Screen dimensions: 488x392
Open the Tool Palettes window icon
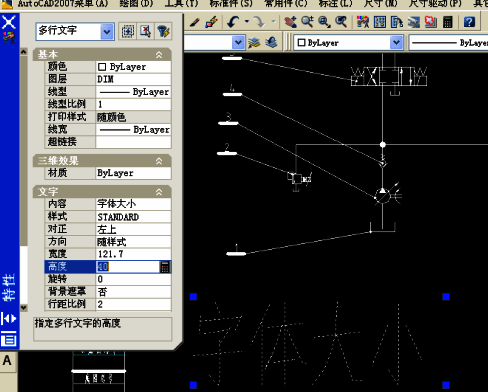pyautogui.click(x=397, y=22)
